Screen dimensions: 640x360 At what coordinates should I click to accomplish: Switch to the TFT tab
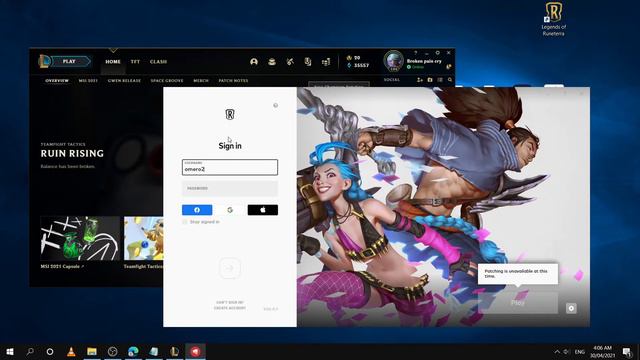click(135, 62)
